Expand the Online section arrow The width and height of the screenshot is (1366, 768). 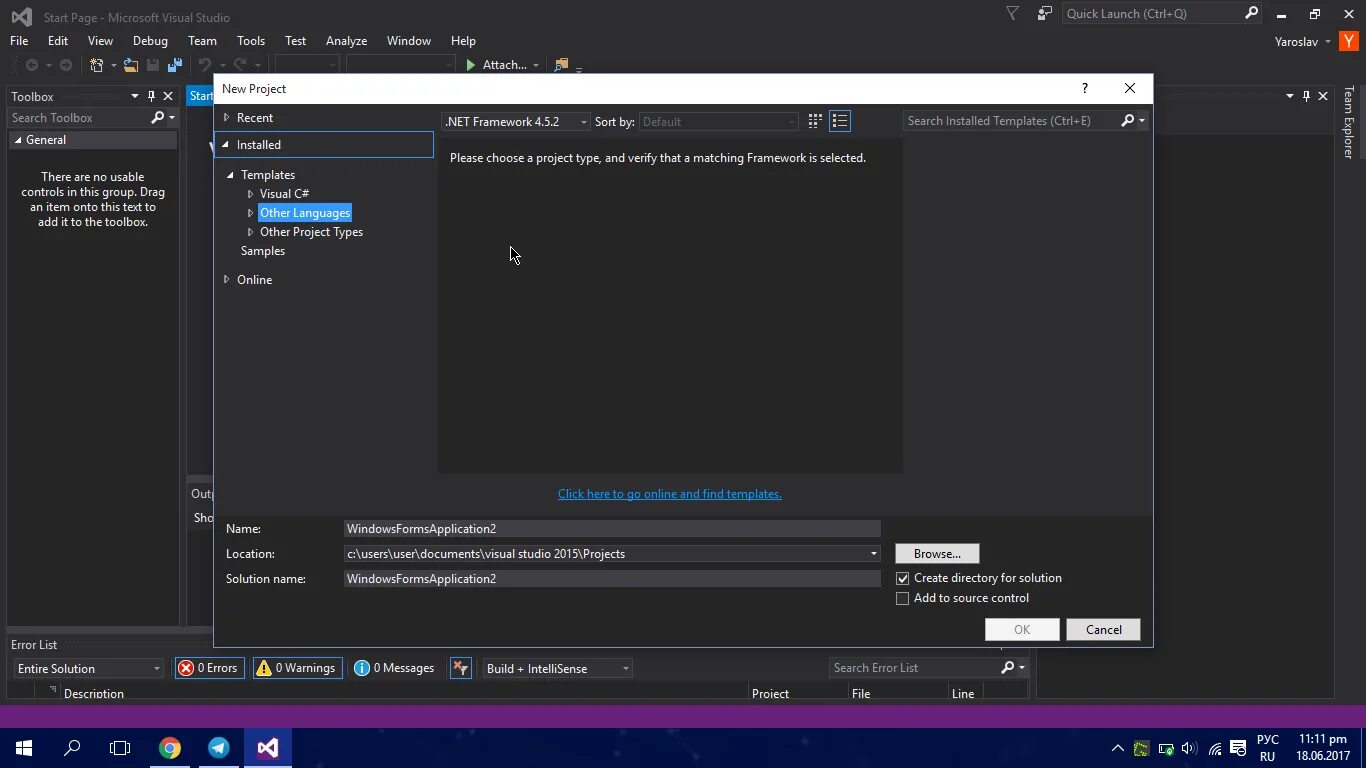click(227, 280)
